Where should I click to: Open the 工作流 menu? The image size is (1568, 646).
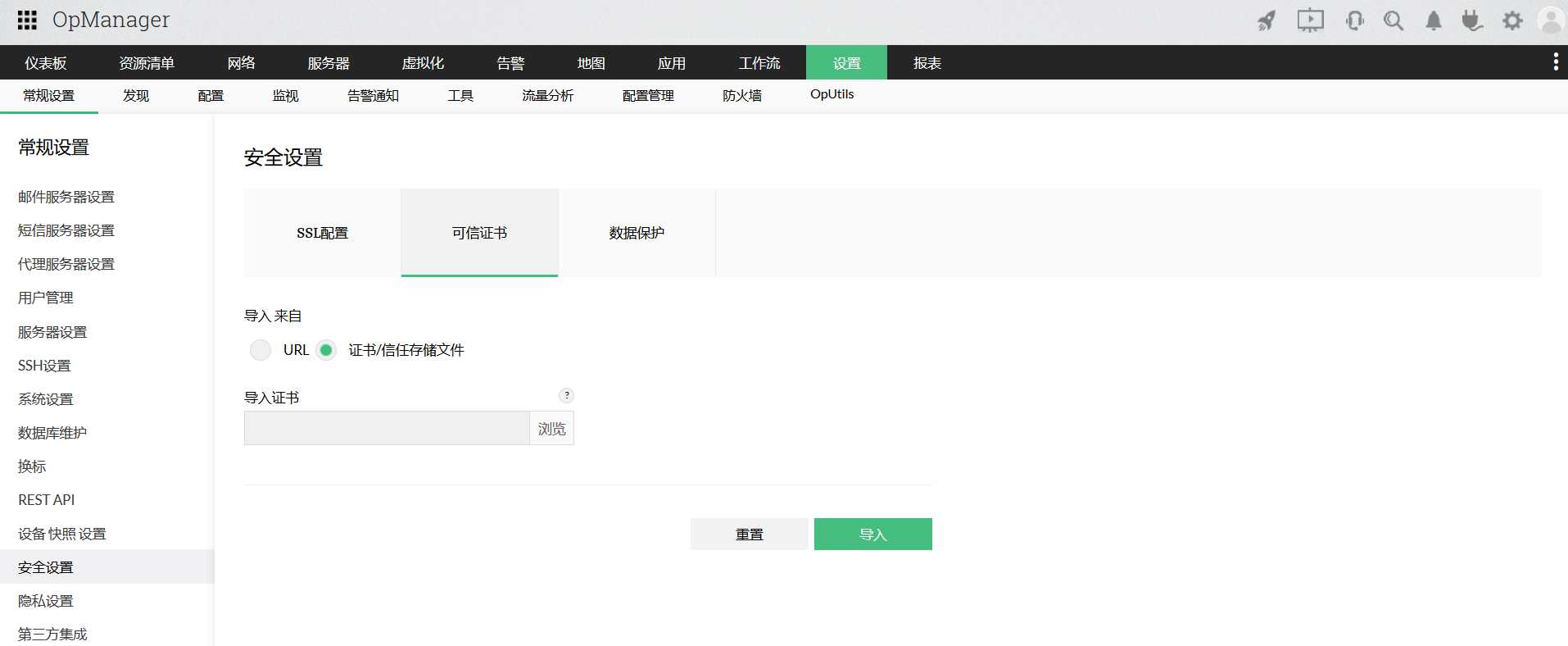(759, 63)
